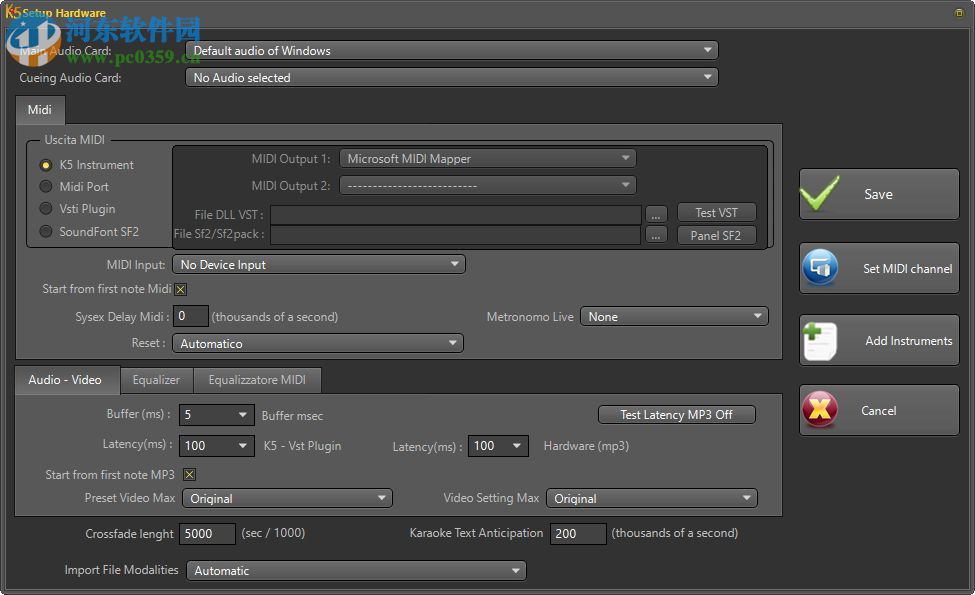Viewport: 975px width, 595px height.
Task: Click the blue Set MIDI channel icon
Action: (820, 267)
